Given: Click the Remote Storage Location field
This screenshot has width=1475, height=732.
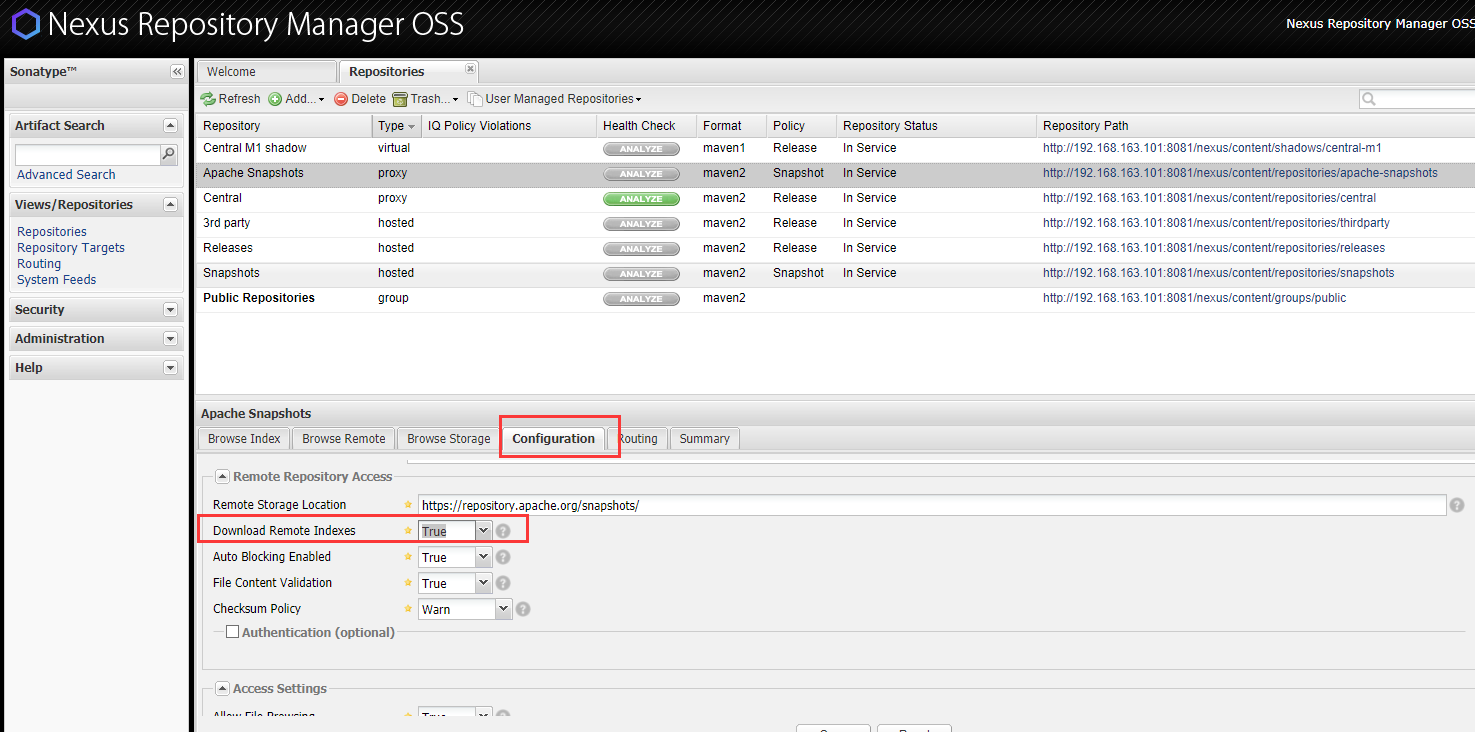Looking at the screenshot, I should [932, 506].
